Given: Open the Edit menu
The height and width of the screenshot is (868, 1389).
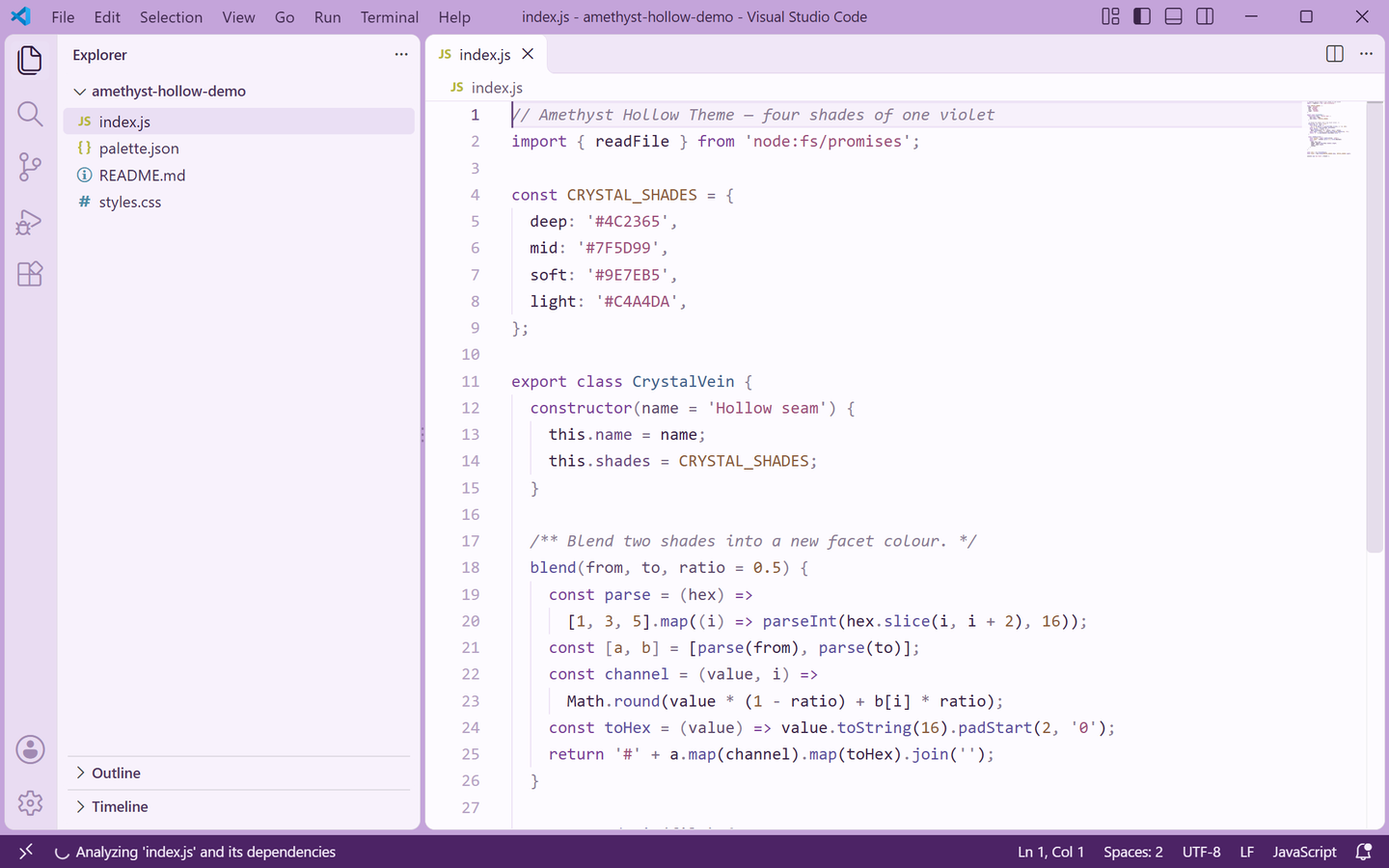Looking at the screenshot, I should click(107, 17).
